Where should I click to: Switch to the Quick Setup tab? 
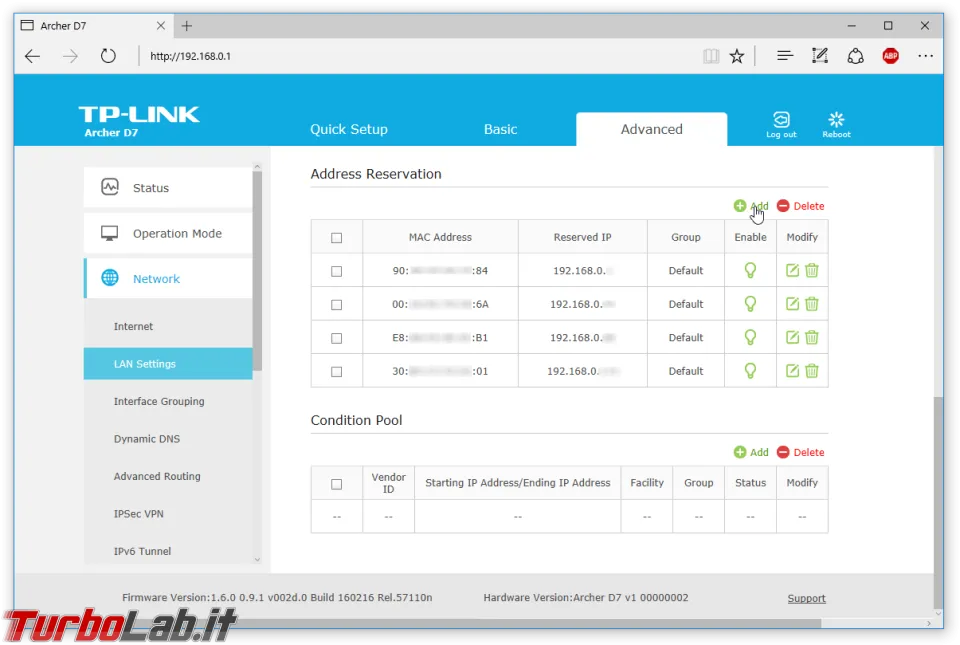coord(349,129)
